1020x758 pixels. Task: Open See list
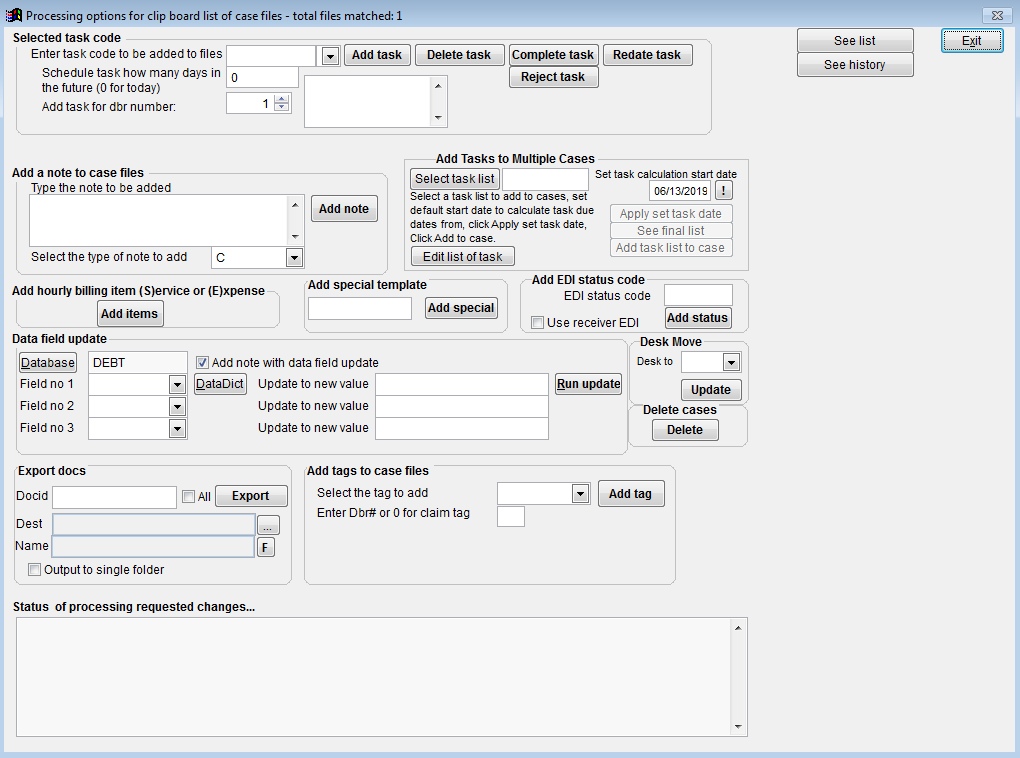(x=855, y=40)
